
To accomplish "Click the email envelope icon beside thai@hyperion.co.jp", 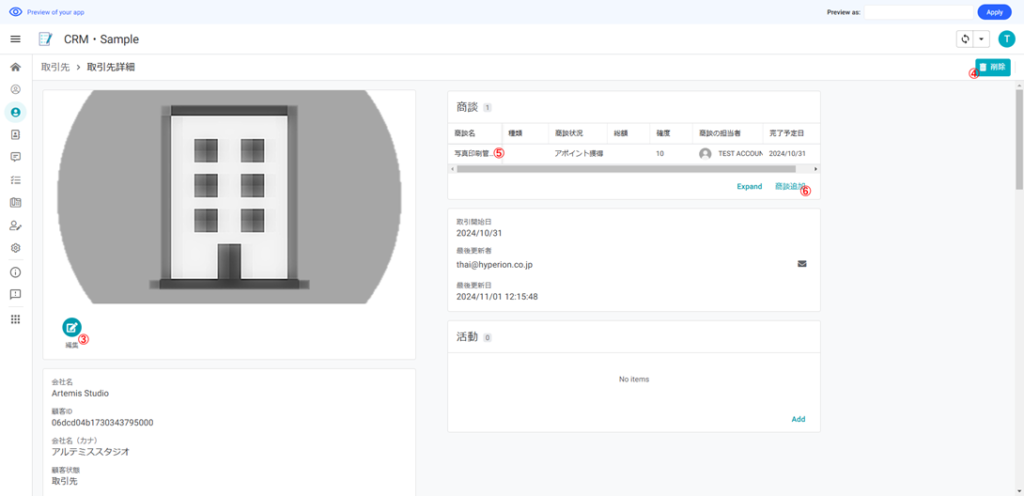I will tap(802, 264).
